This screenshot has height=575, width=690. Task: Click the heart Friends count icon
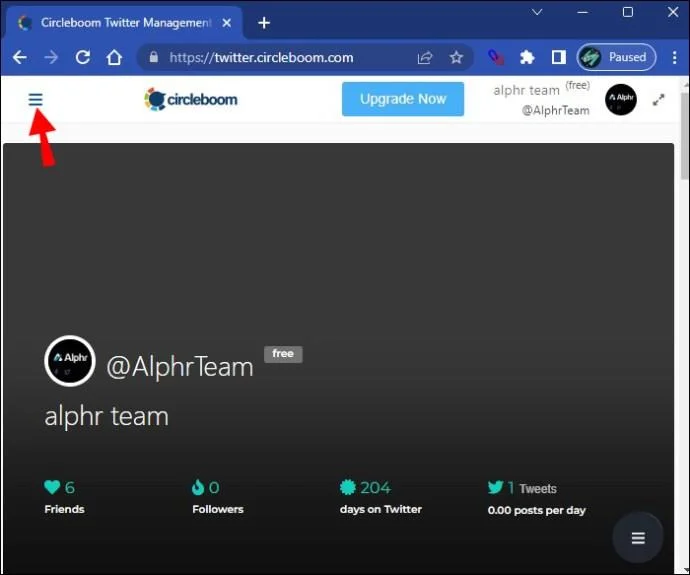(52, 487)
